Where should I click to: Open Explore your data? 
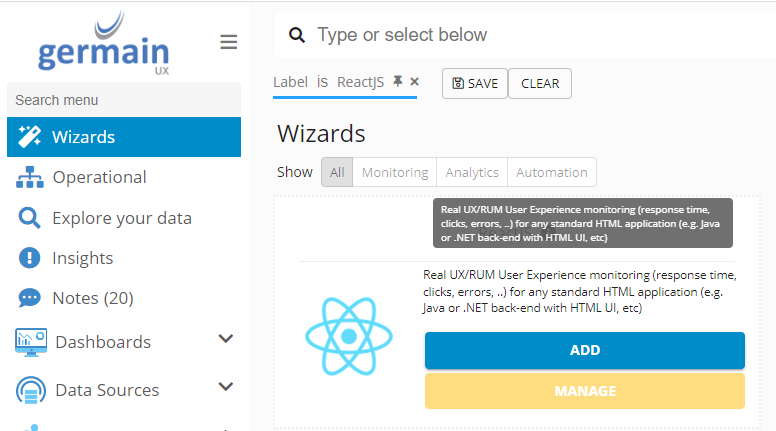(x=121, y=218)
